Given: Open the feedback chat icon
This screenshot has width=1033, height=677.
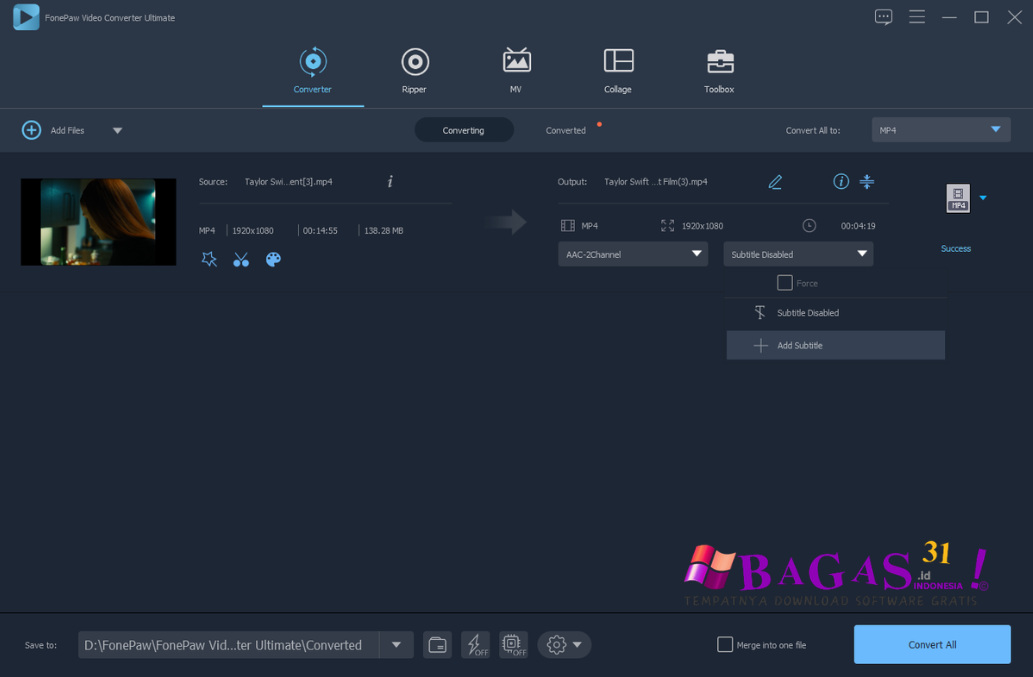Looking at the screenshot, I should tap(883, 17).
